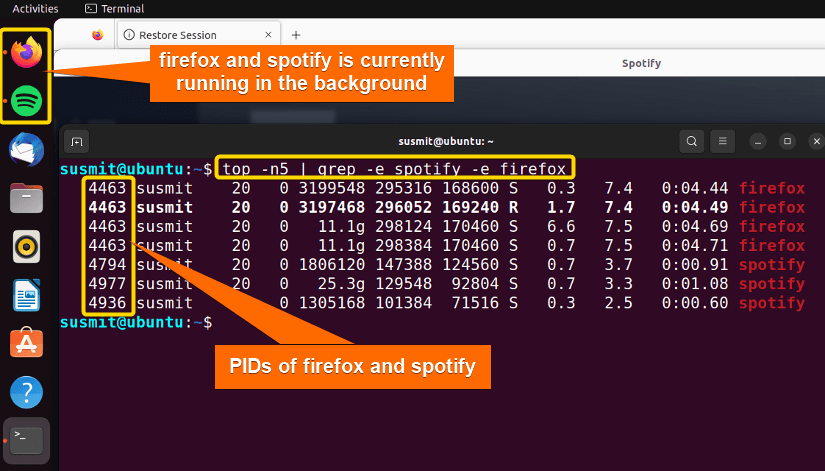
Task: Minimize the terminal window
Action: [758, 141]
